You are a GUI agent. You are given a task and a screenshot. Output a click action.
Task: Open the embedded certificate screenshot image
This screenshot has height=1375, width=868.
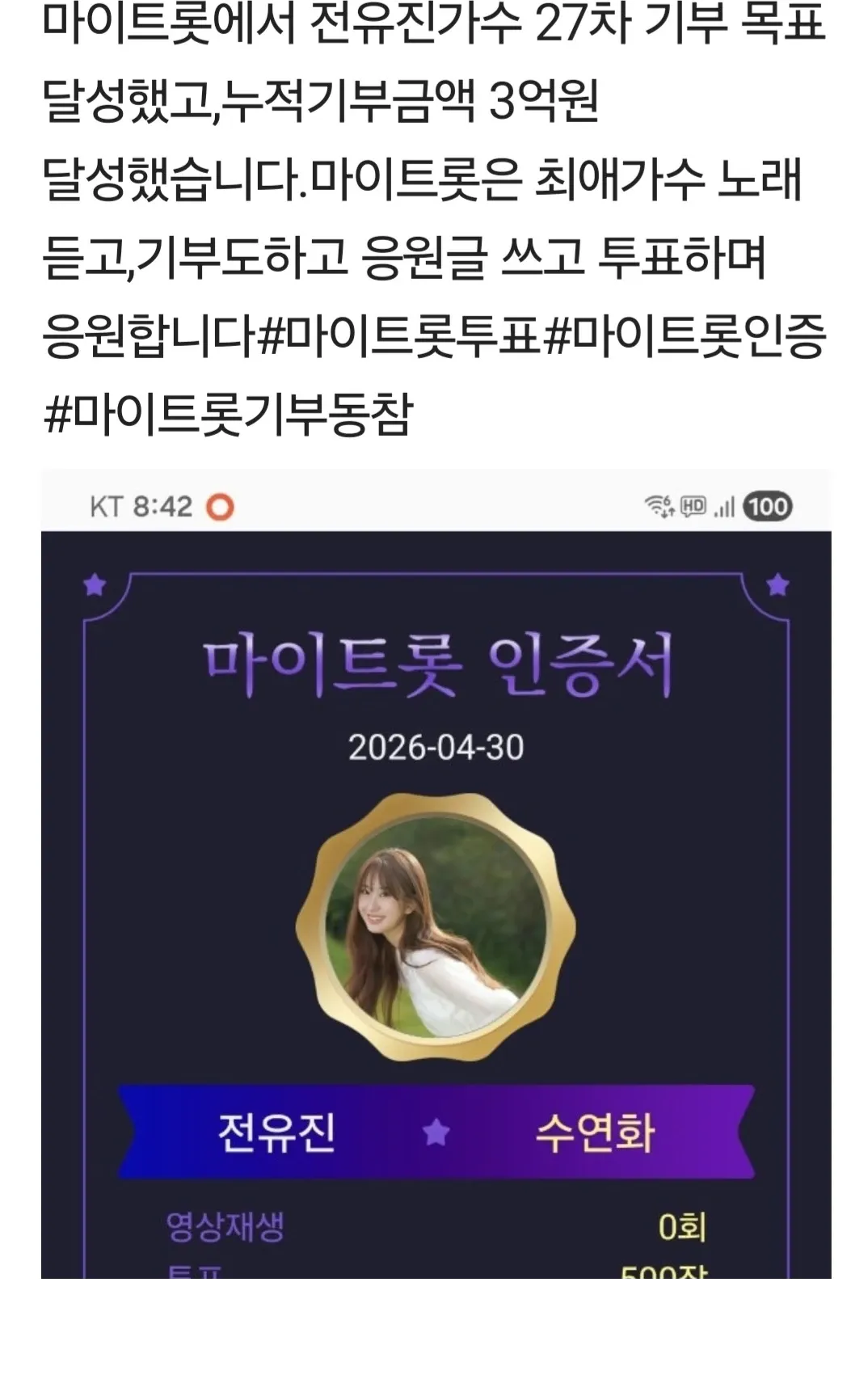436,874
